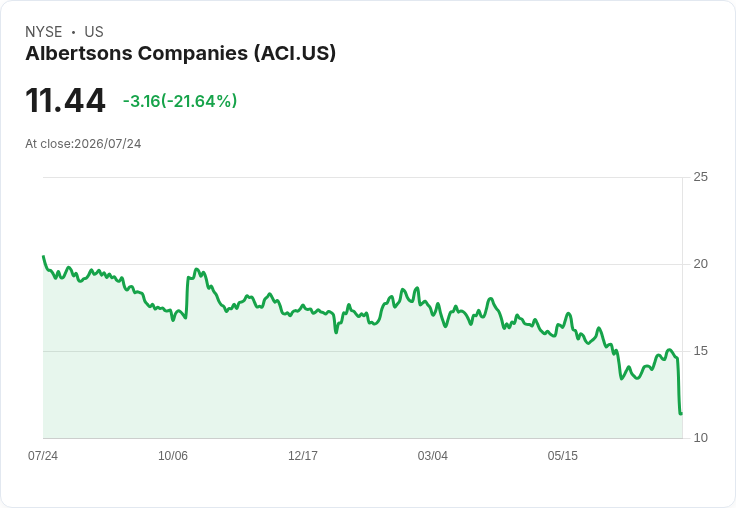Click the October price spike peak
736x508 pixels.
coord(196,269)
